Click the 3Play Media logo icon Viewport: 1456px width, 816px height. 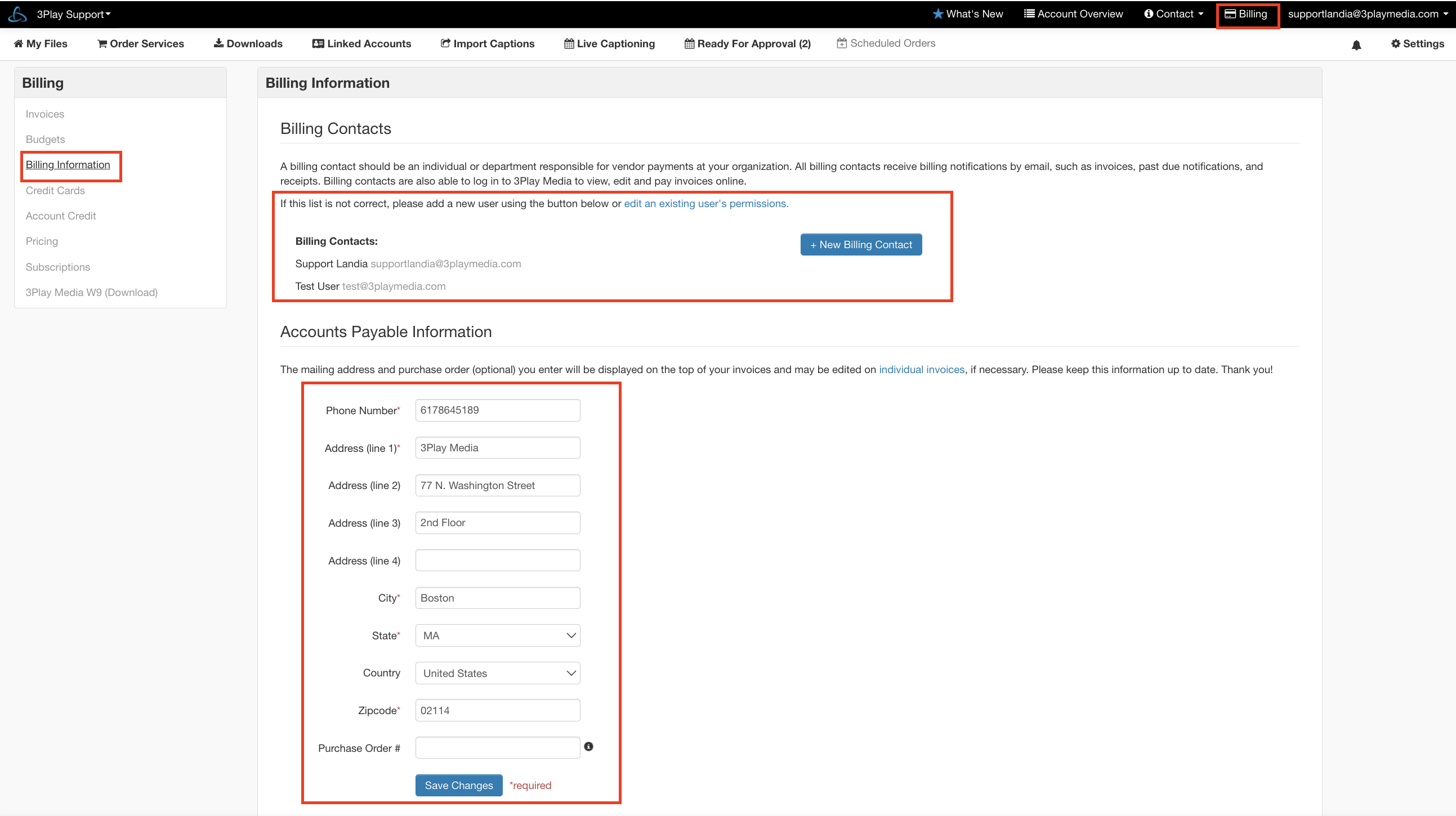(x=17, y=14)
